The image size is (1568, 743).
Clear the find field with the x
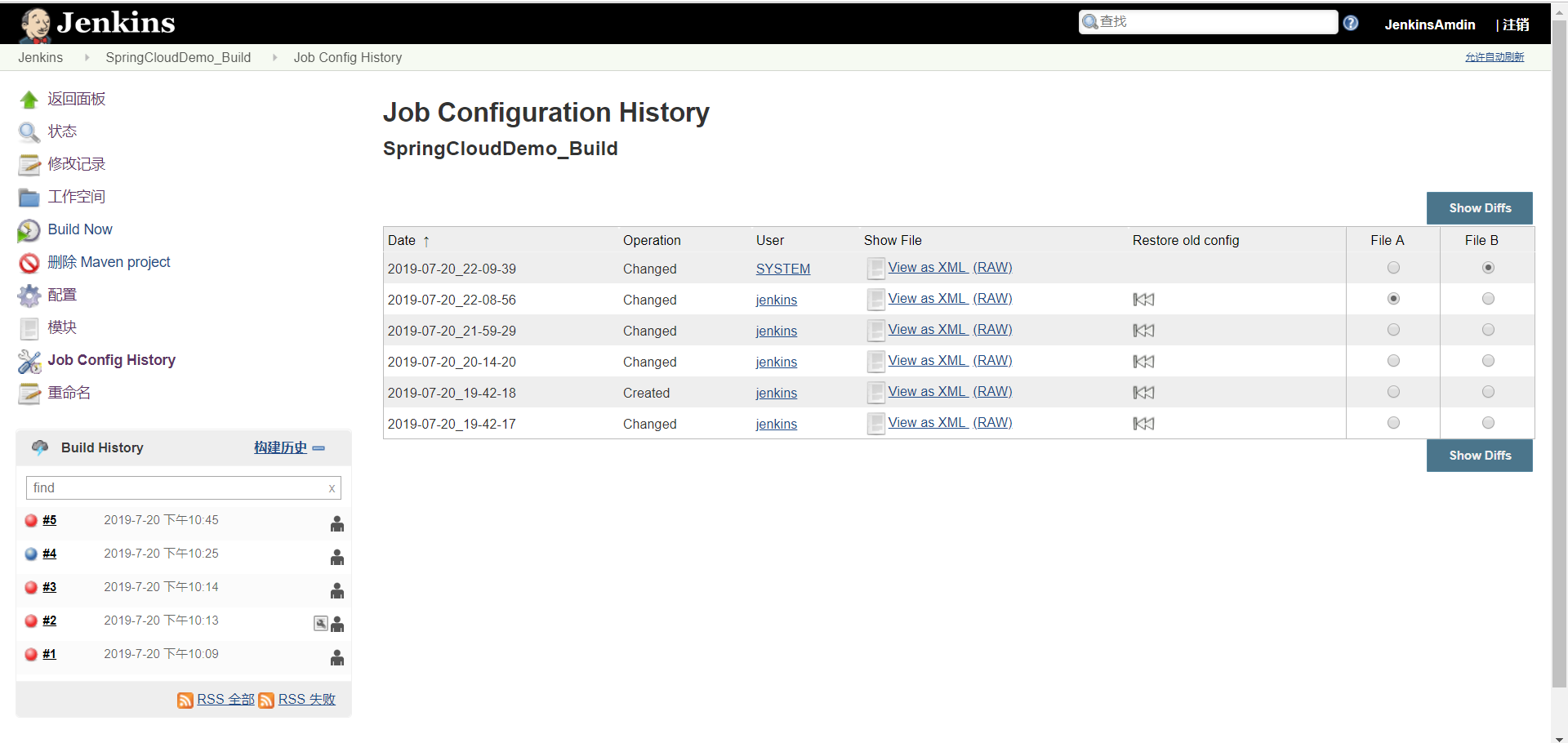point(332,488)
